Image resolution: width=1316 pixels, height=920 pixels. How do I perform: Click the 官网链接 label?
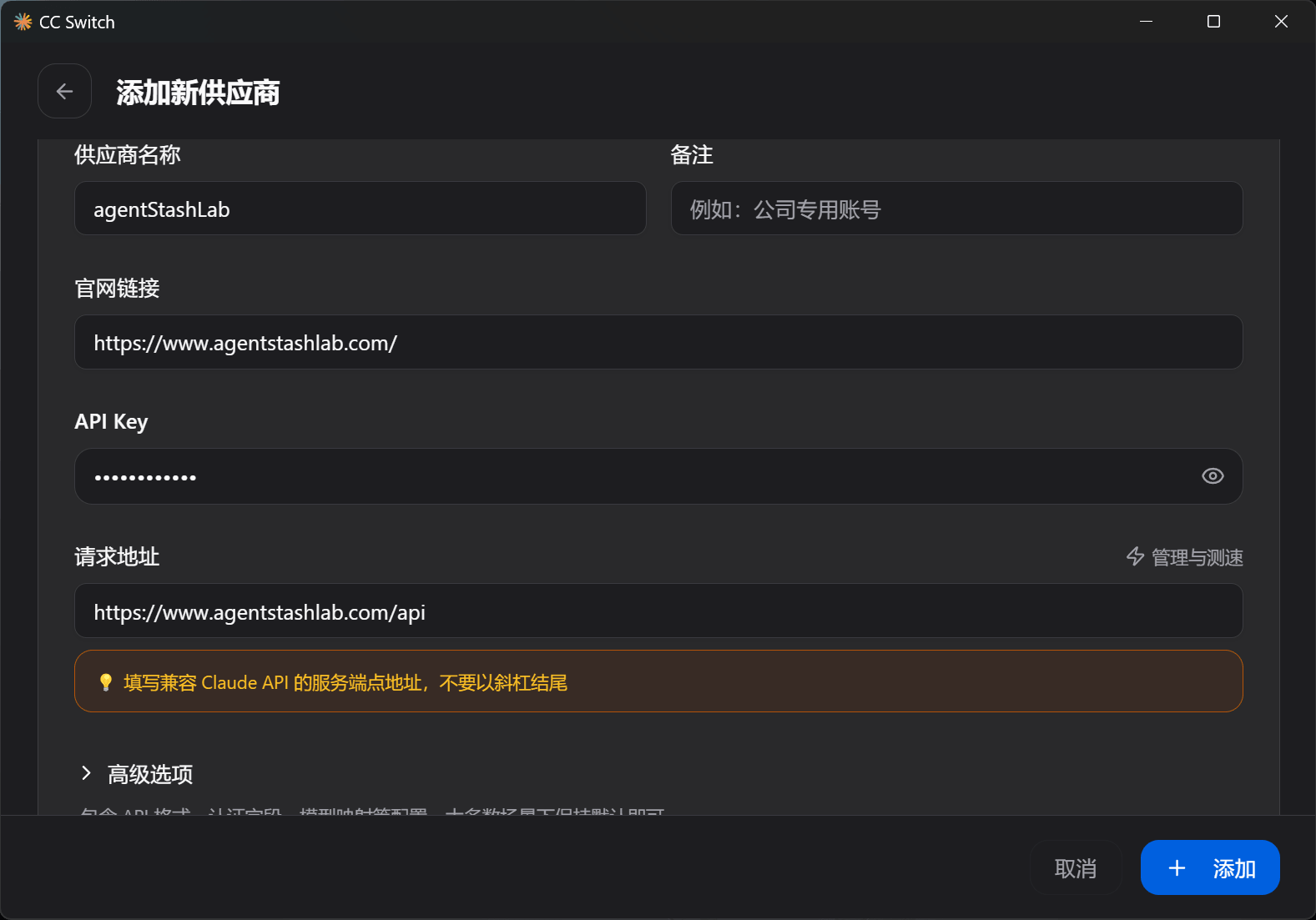[117, 289]
